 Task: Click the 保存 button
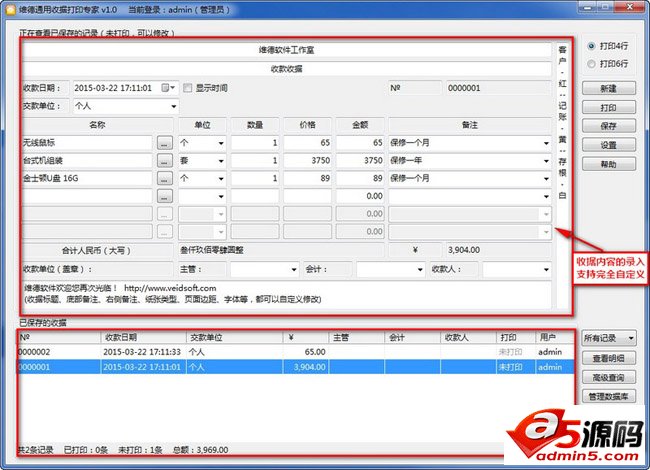[609, 126]
